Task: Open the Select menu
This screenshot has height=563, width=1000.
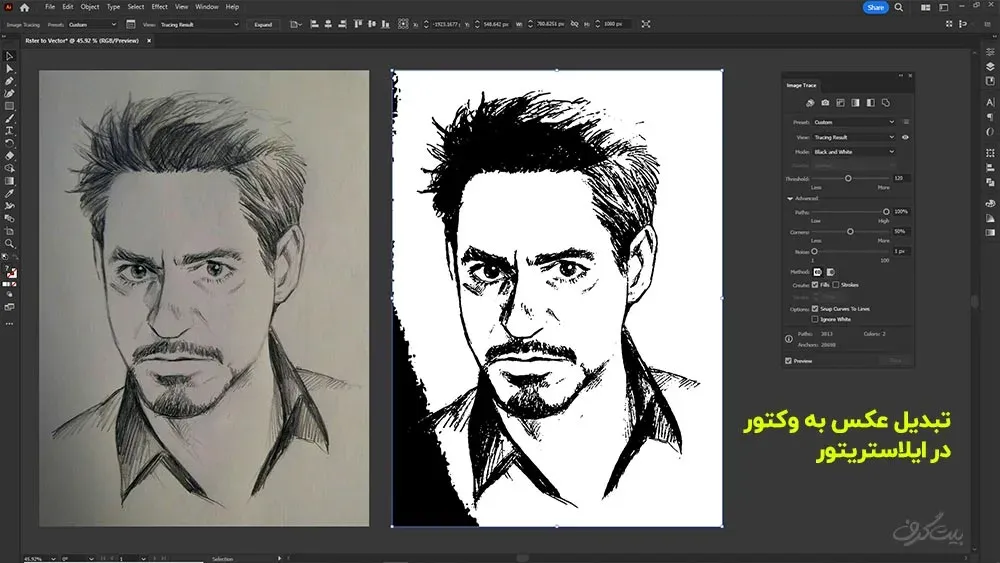Action: pyautogui.click(x=136, y=7)
